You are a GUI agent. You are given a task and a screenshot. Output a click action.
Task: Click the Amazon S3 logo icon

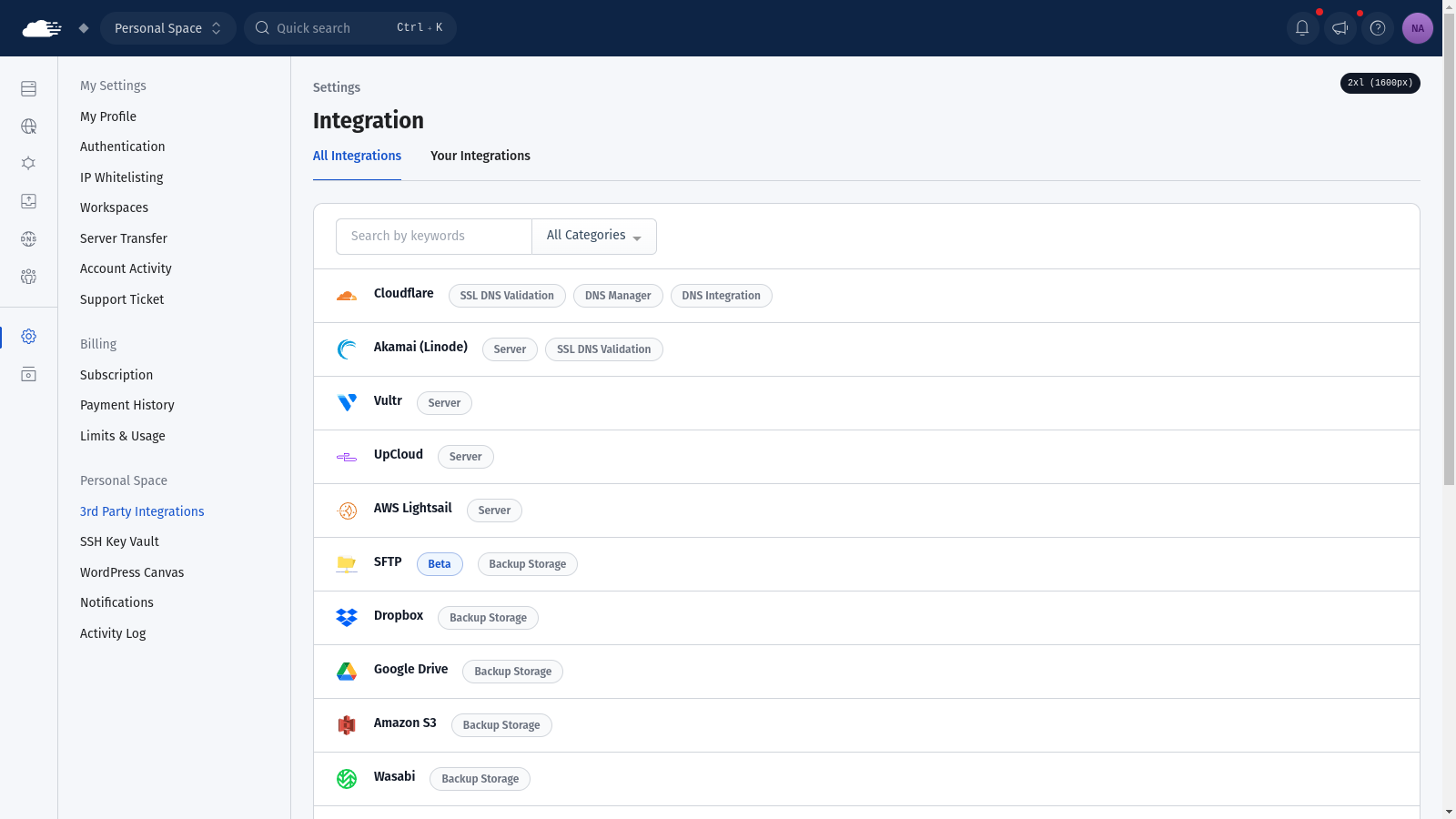point(347,725)
